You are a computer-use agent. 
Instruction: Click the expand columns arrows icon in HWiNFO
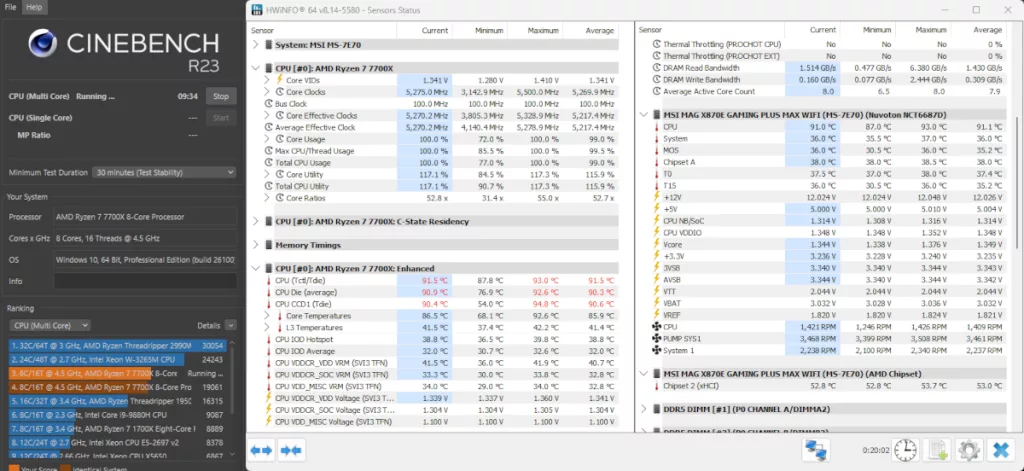(x=261, y=450)
